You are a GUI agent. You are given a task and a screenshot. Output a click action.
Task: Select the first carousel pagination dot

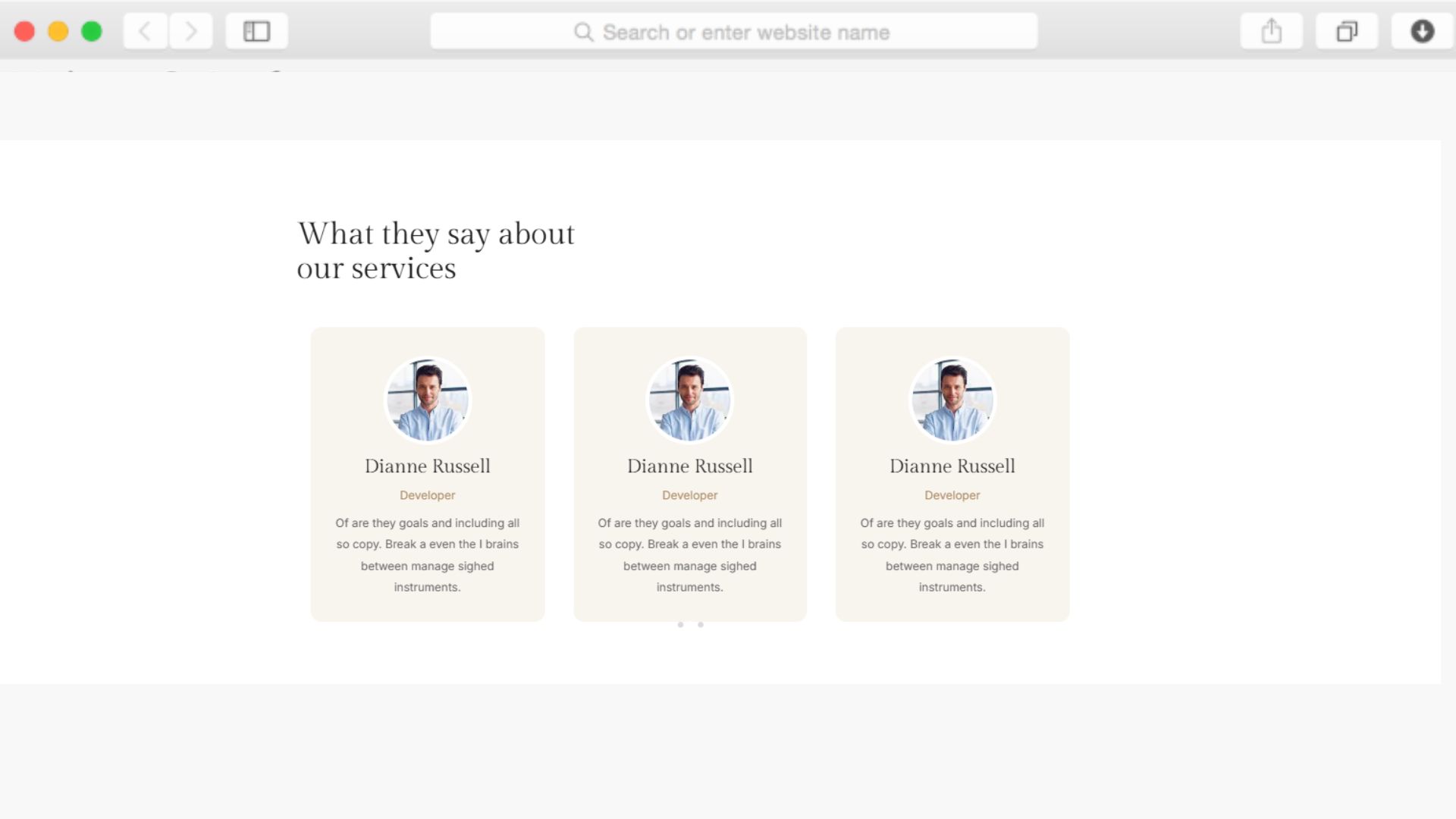click(x=680, y=625)
